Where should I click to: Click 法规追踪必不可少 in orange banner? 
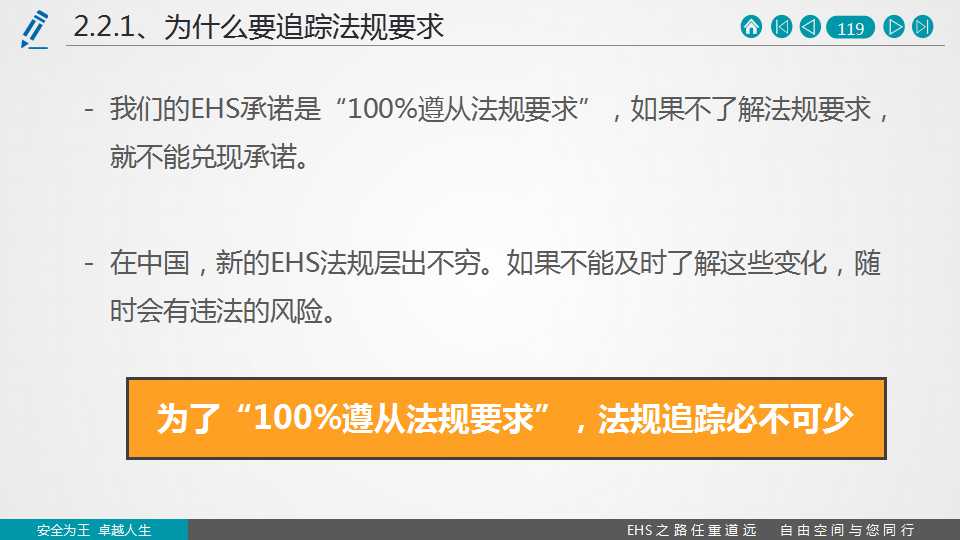726,419
